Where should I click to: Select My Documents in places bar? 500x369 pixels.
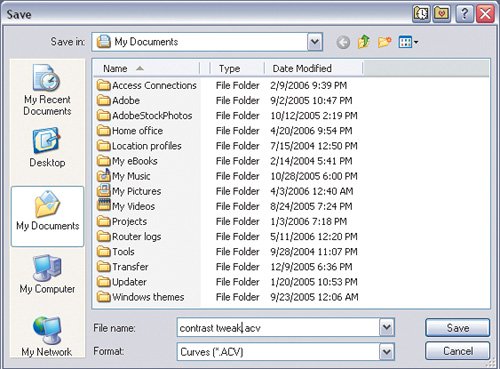(47, 216)
